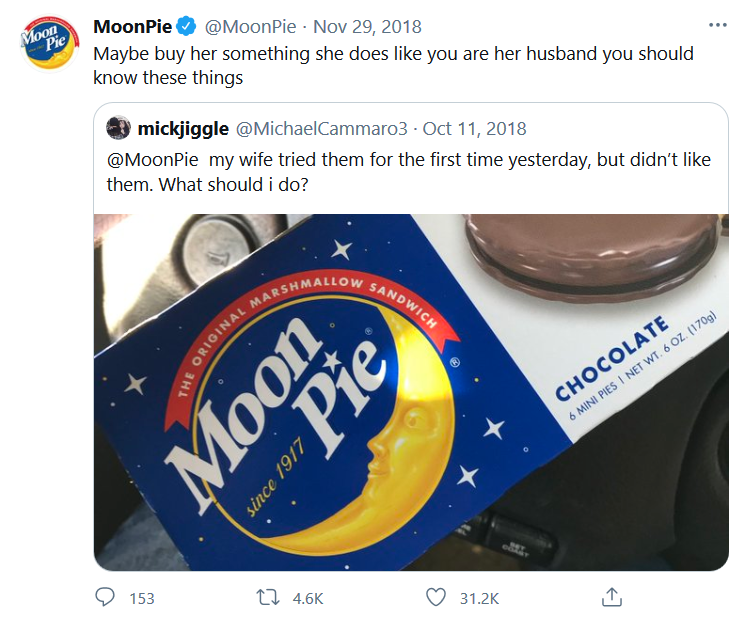Open the Nov 29, 2018 timestamp
The width and height of the screenshot is (748, 621).
pos(365,26)
